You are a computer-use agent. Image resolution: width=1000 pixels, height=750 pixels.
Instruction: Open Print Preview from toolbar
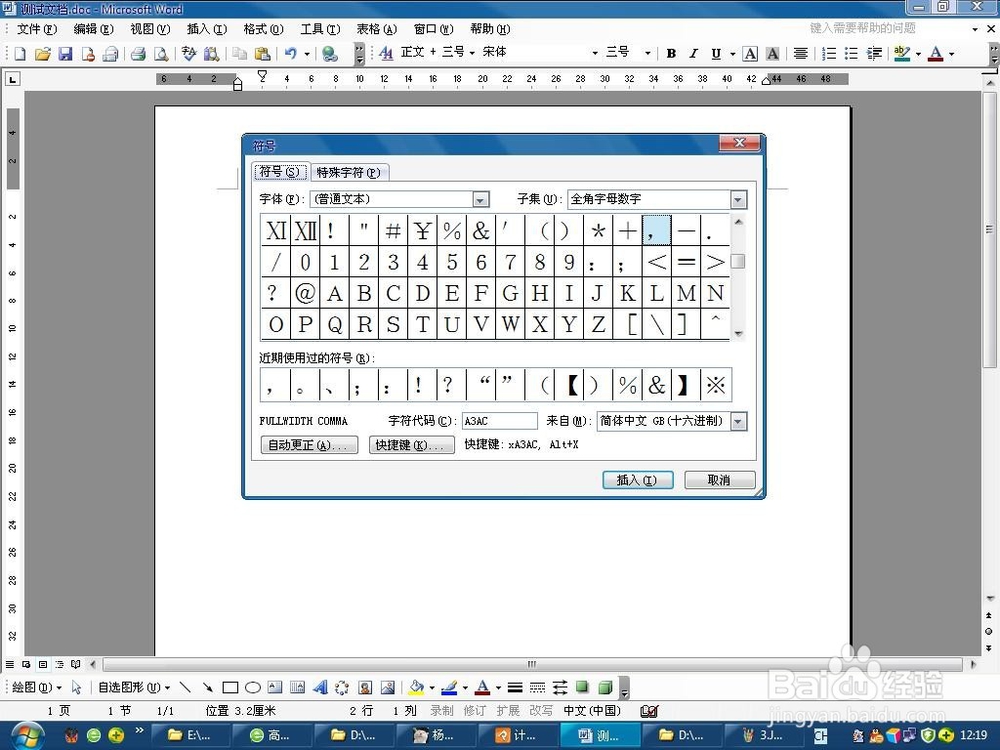(161, 54)
